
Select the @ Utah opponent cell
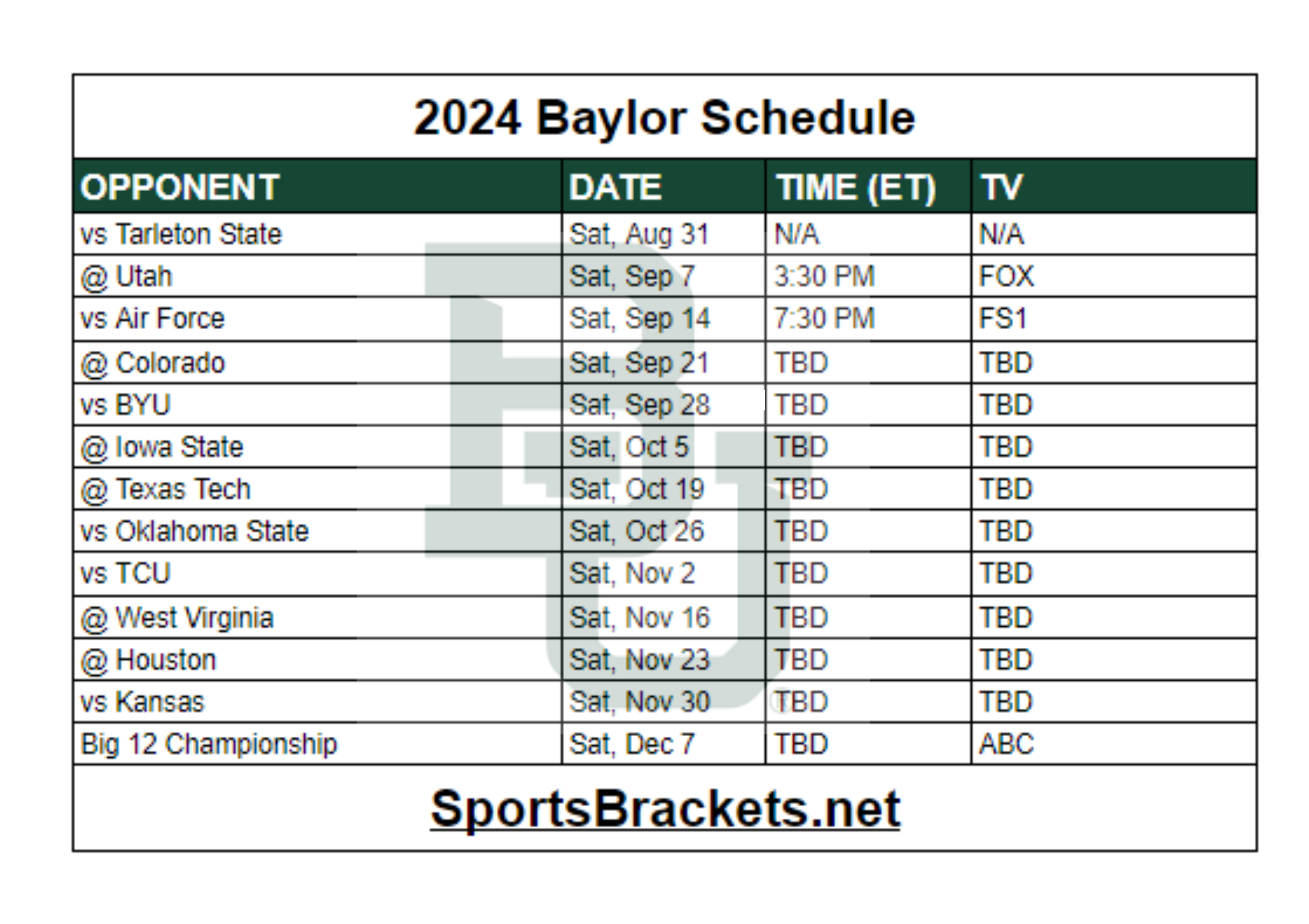point(126,276)
